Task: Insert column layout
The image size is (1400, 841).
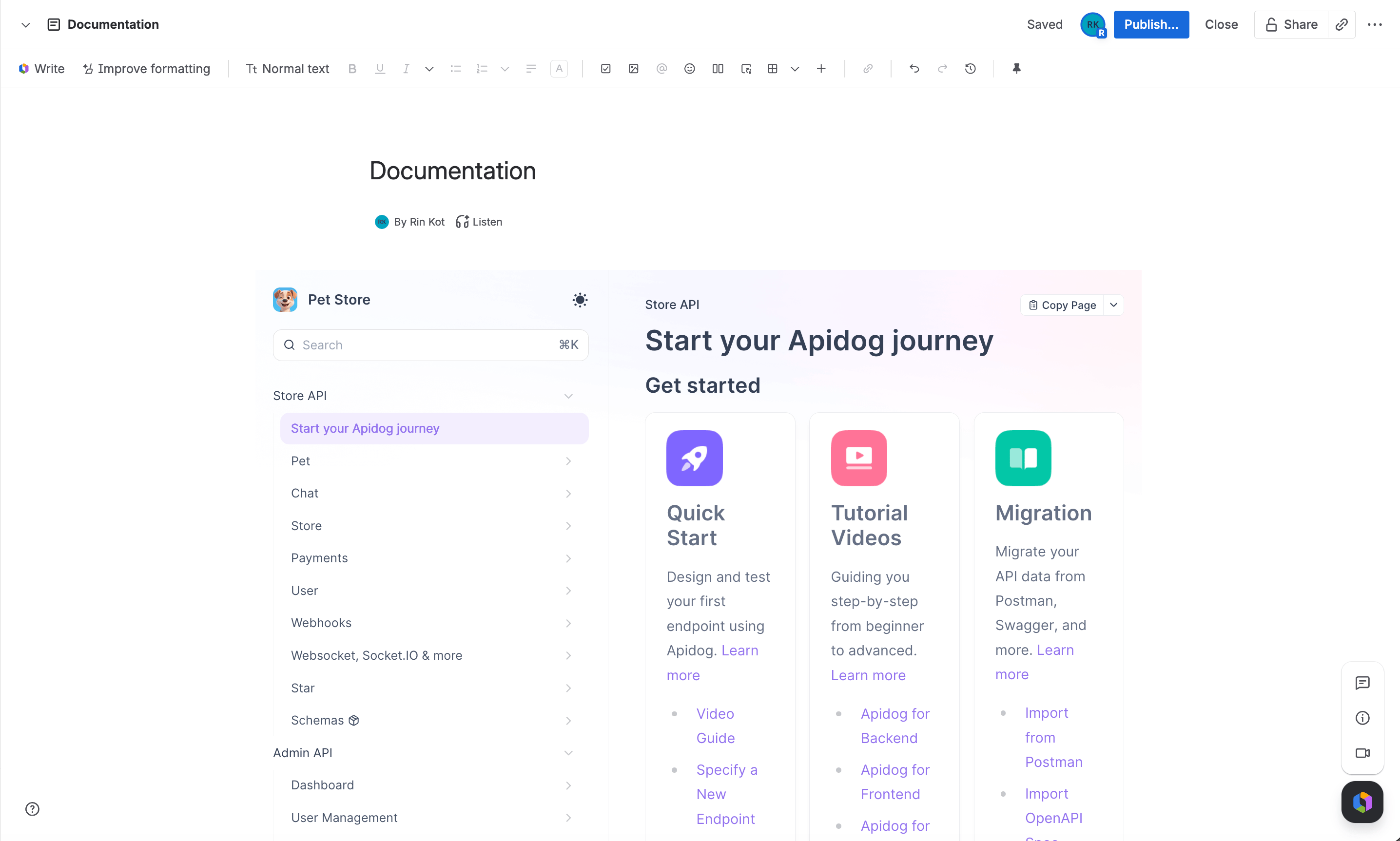Action: pyautogui.click(x=718, y=69)
